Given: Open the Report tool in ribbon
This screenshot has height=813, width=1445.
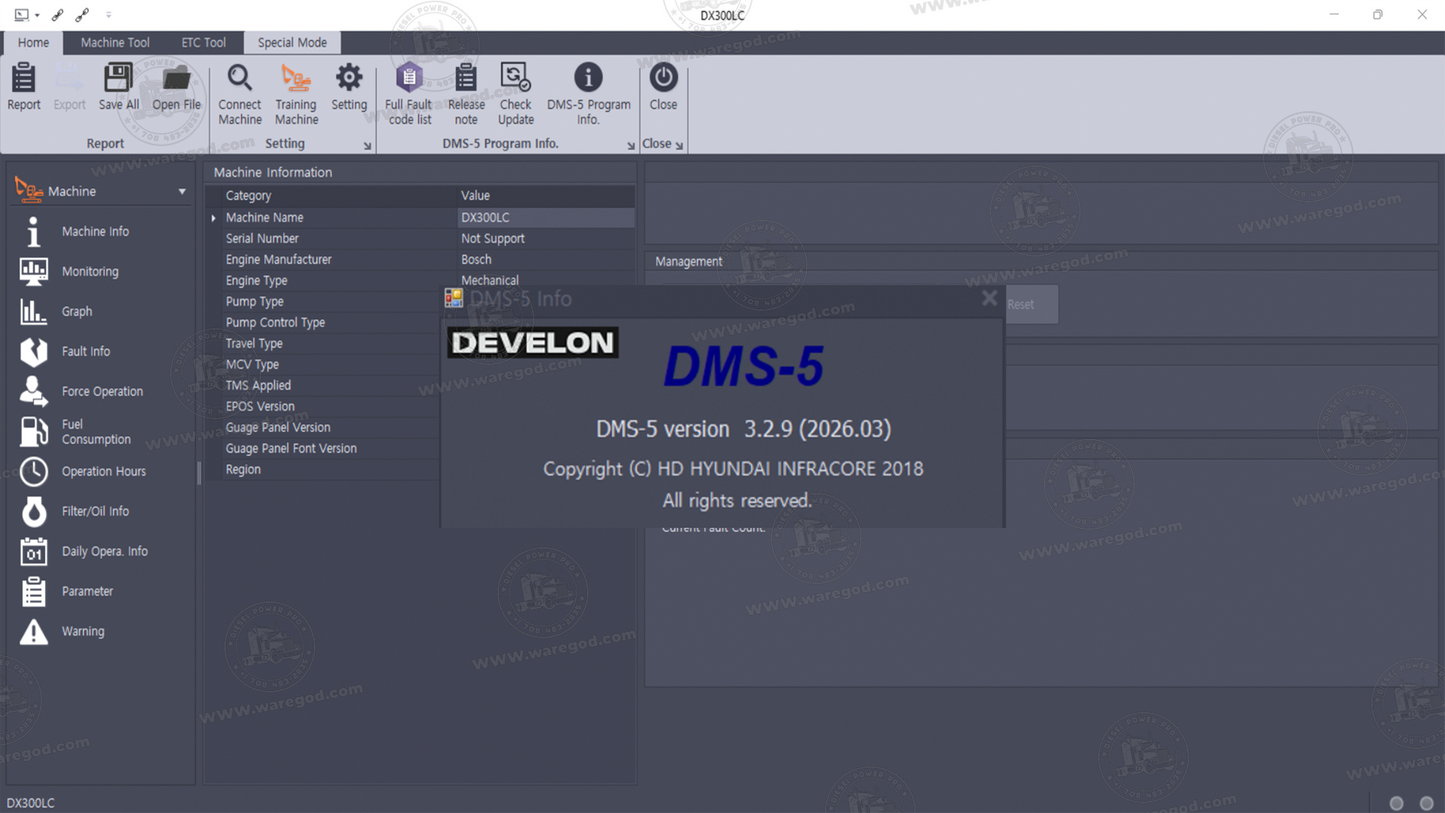Looking at the screenshot, I should [x=24, y=87].
